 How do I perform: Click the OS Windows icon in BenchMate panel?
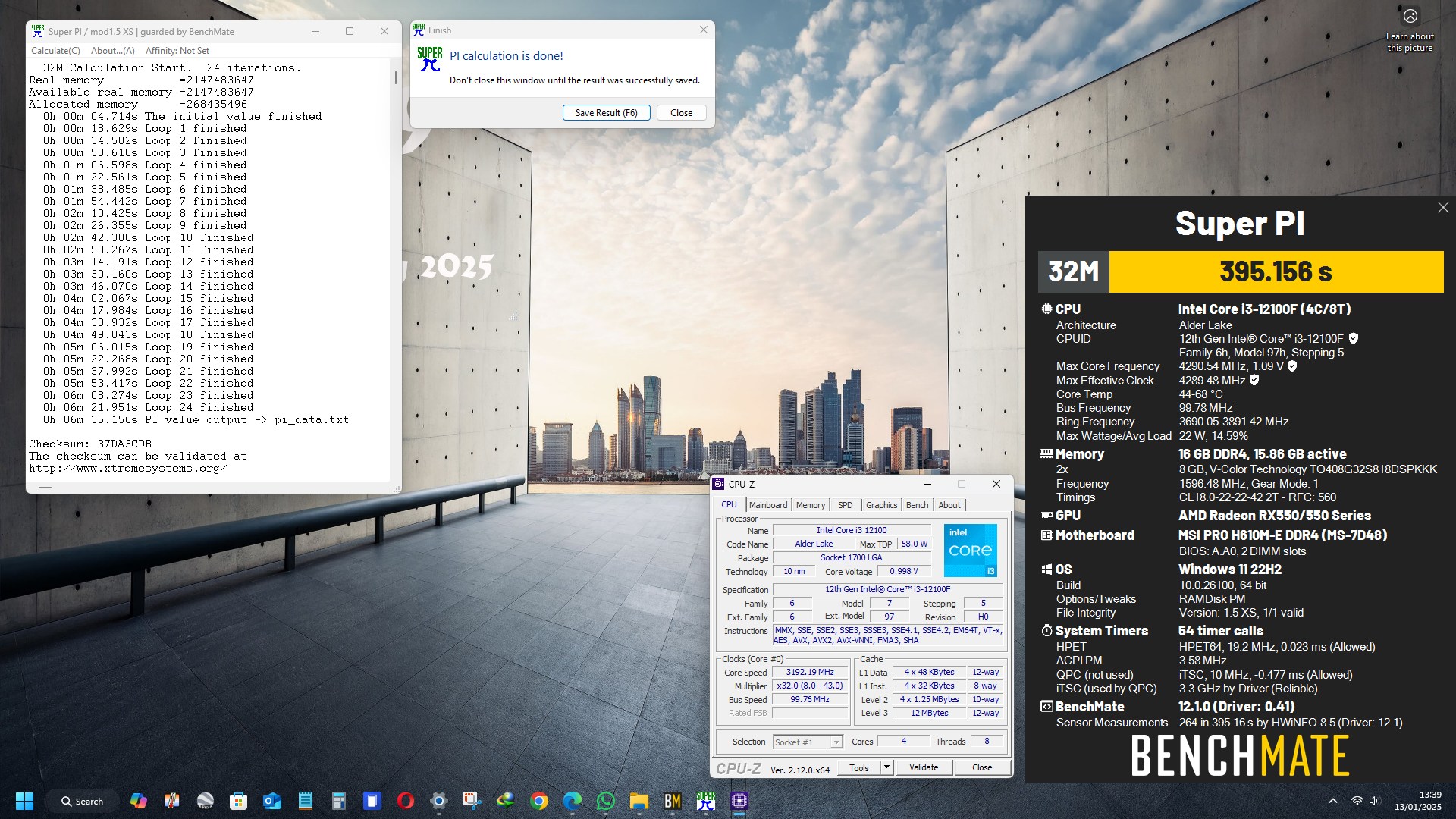click(x=1046, y=570)
